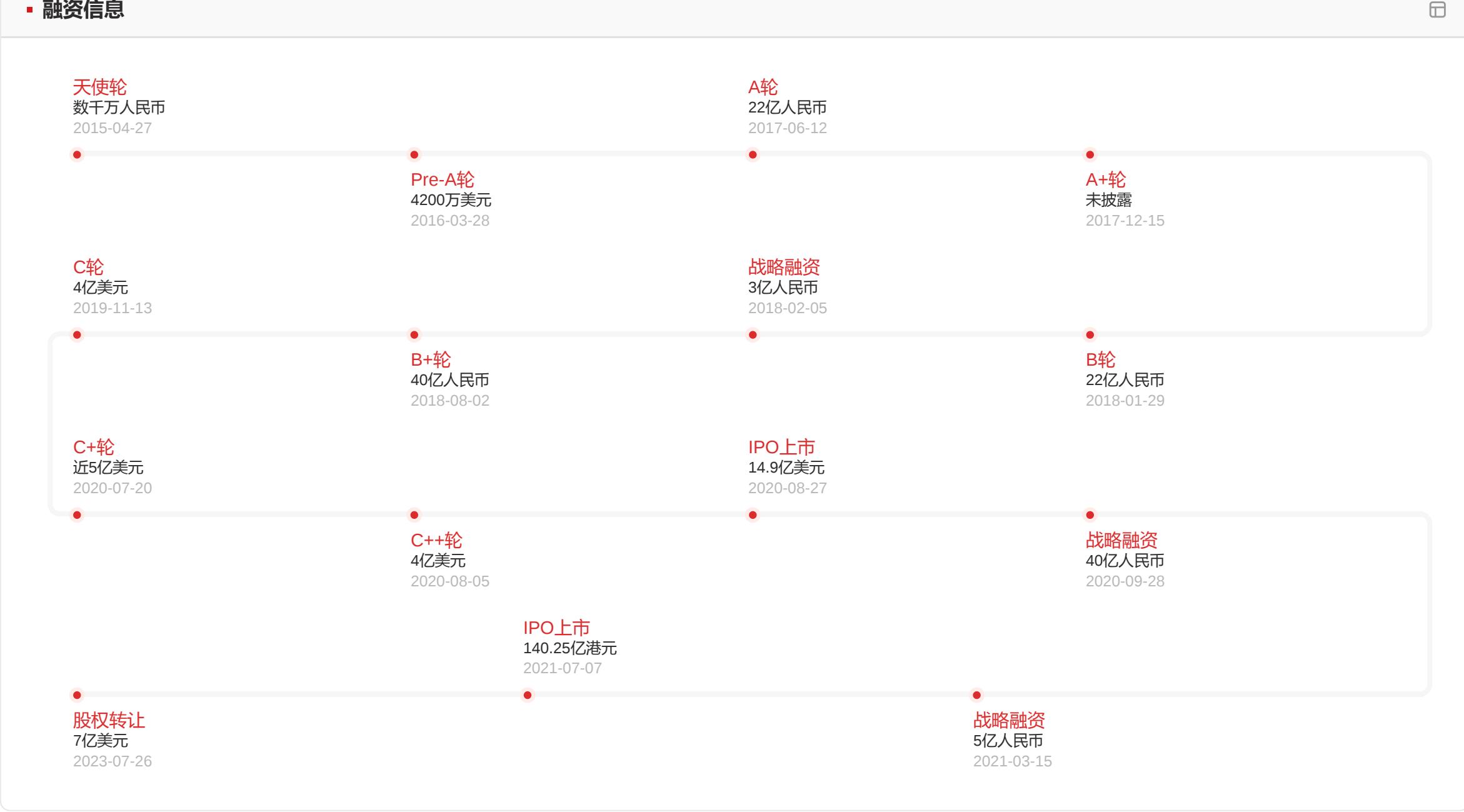Select the C轮 round title
The height and width of the screenshot is (812, 1464).
[x=88, y=267]
